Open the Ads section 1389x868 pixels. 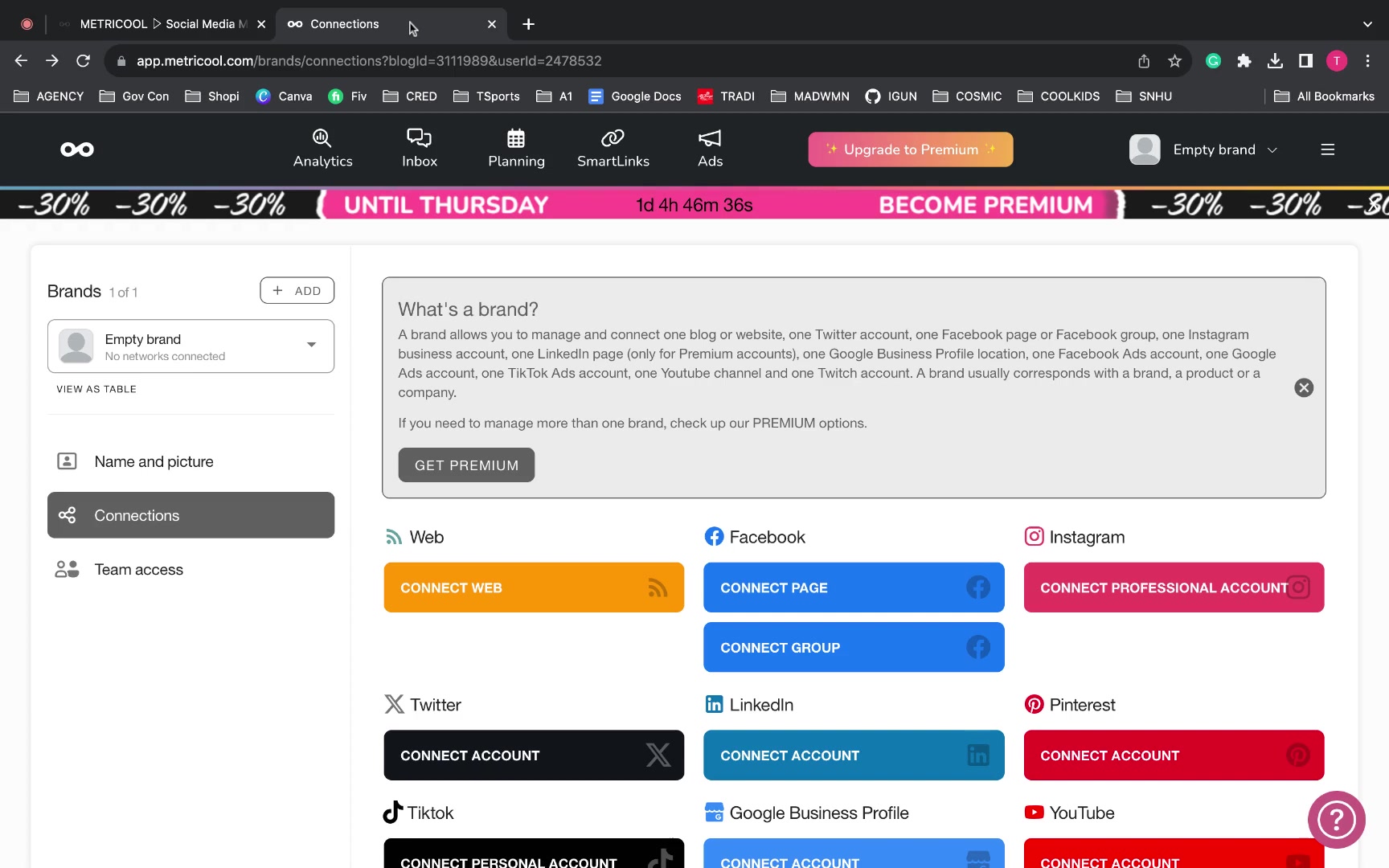pos(710,149)
